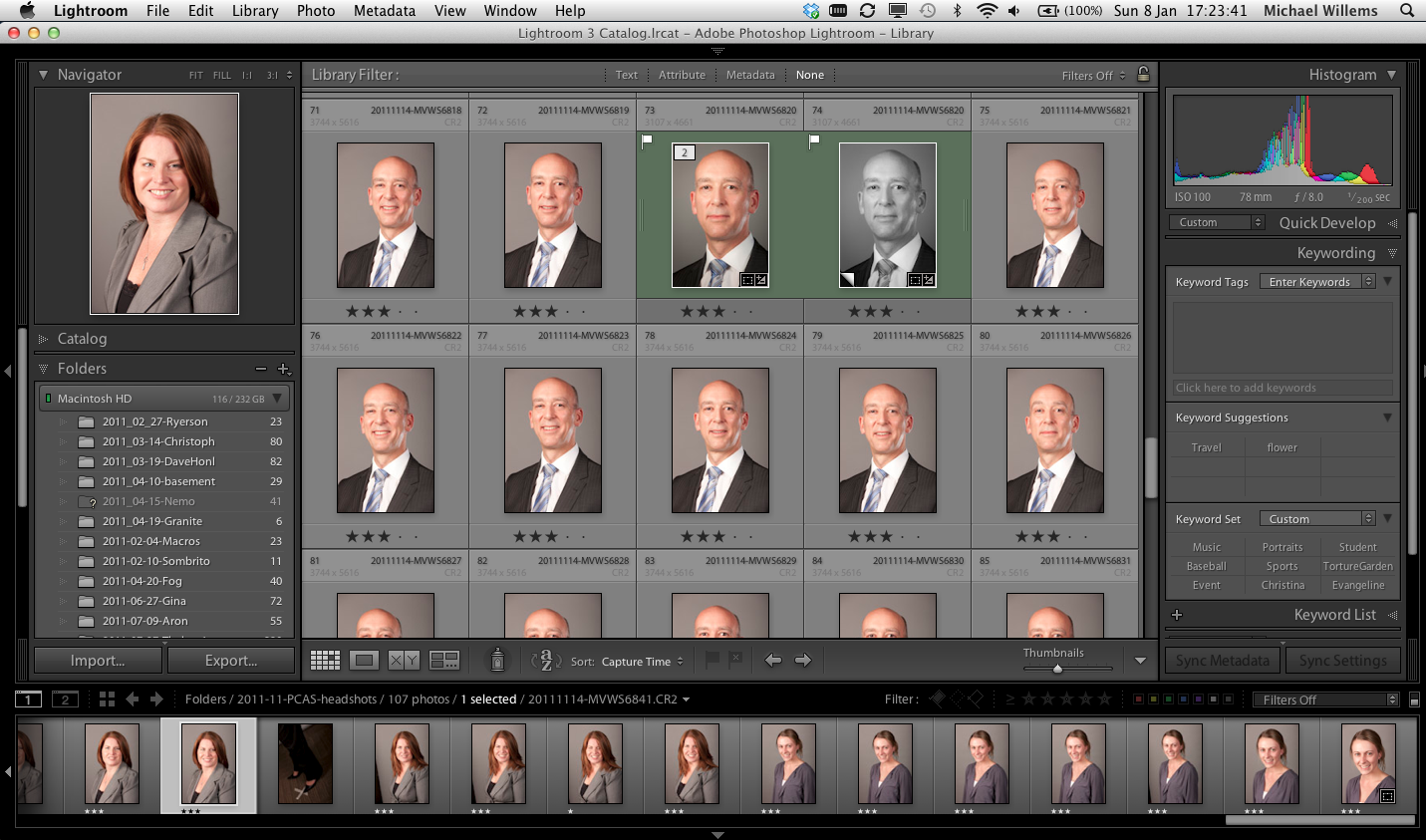Screen dimensions: 1426x840
Task: Open Survey view
Action: point(443,661)
